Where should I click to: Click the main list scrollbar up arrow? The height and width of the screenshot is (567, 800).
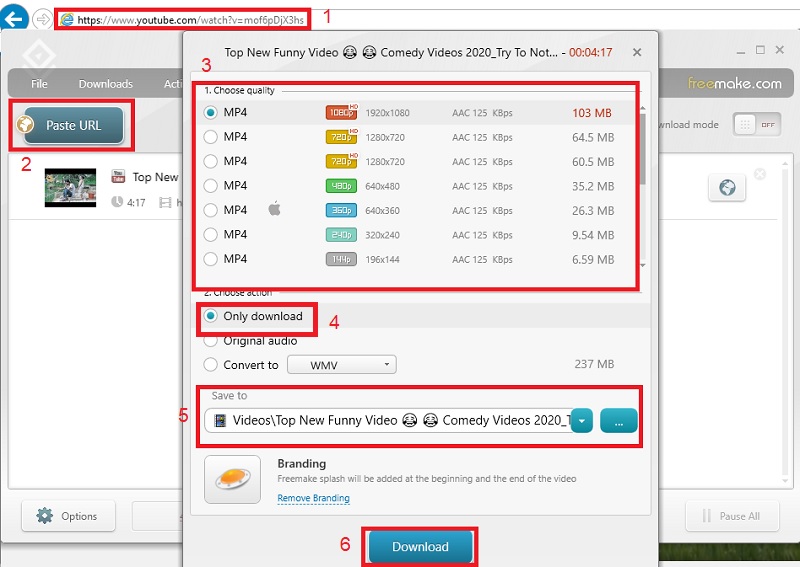click(x=786, y=163)
